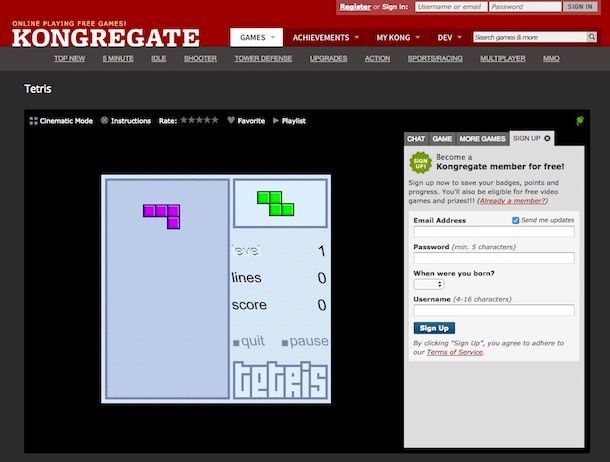
Task: Click the next-piece preview box
Action: [x=280, y=203]
